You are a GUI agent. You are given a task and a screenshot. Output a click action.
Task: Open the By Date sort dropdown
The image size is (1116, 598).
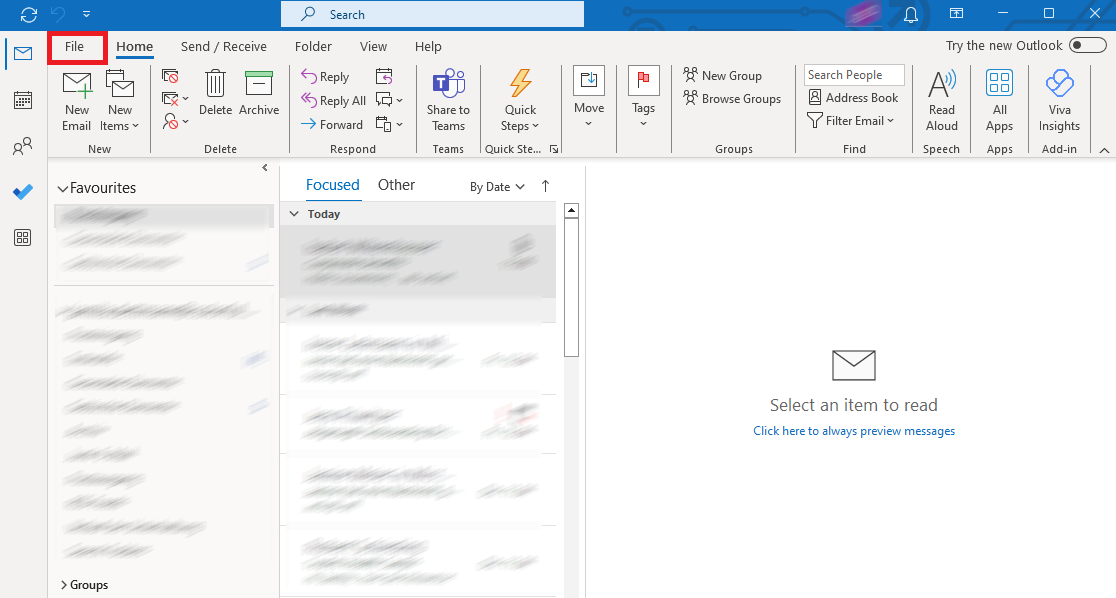point(496,186)
